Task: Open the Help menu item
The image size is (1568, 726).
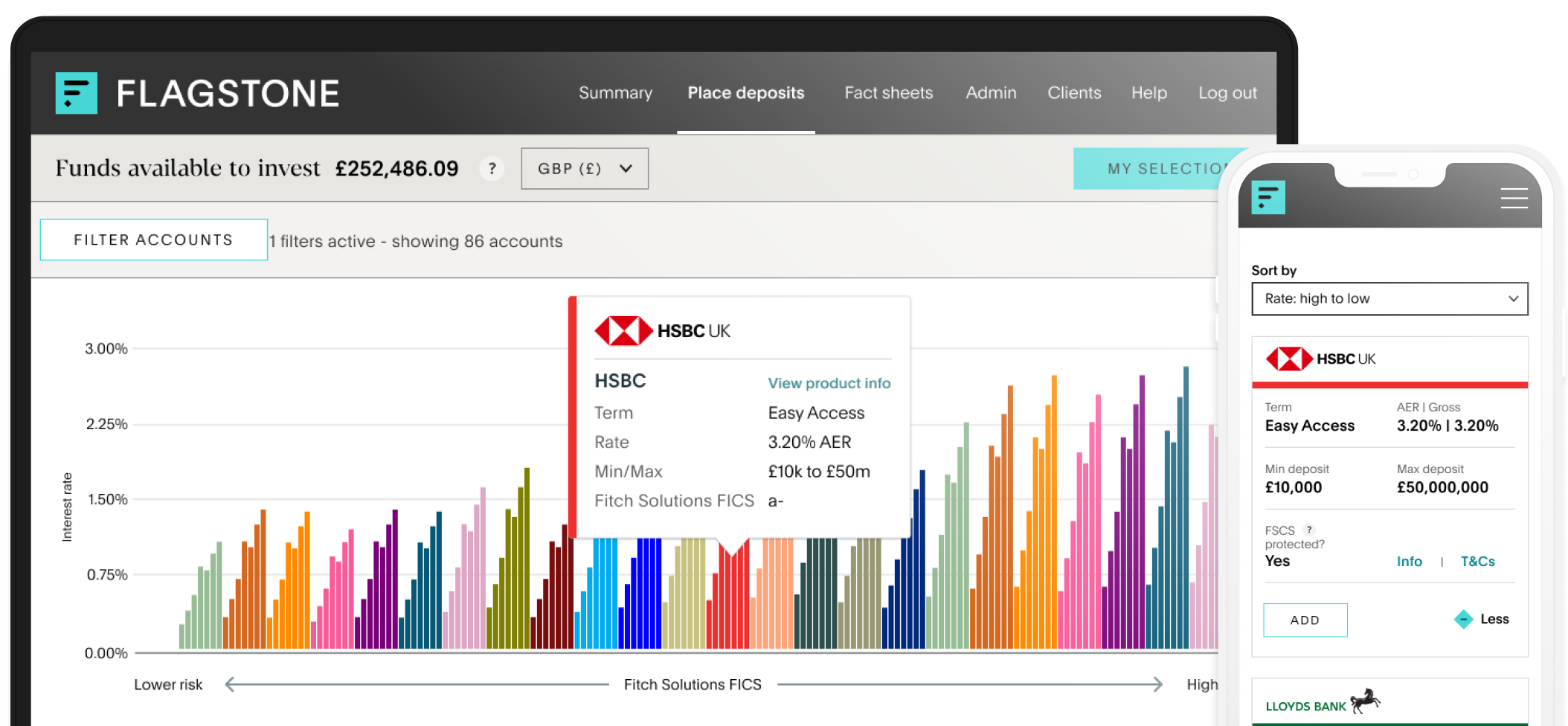Action: (1149, 93)
